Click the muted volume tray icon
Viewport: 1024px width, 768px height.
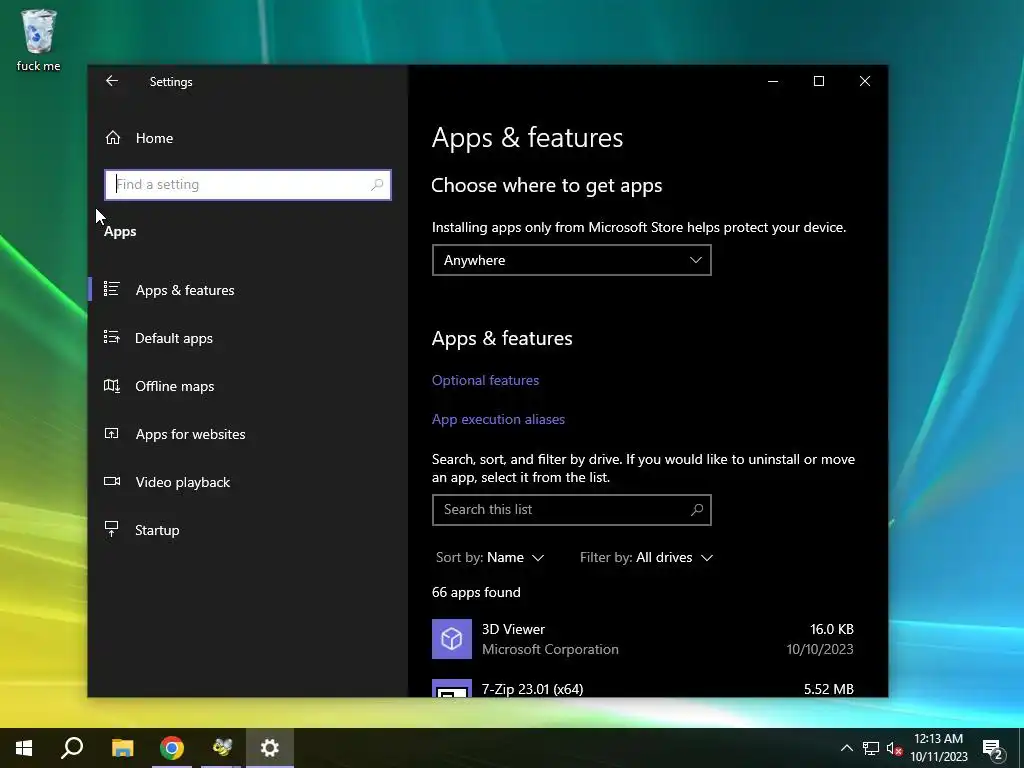pos(894,748)
